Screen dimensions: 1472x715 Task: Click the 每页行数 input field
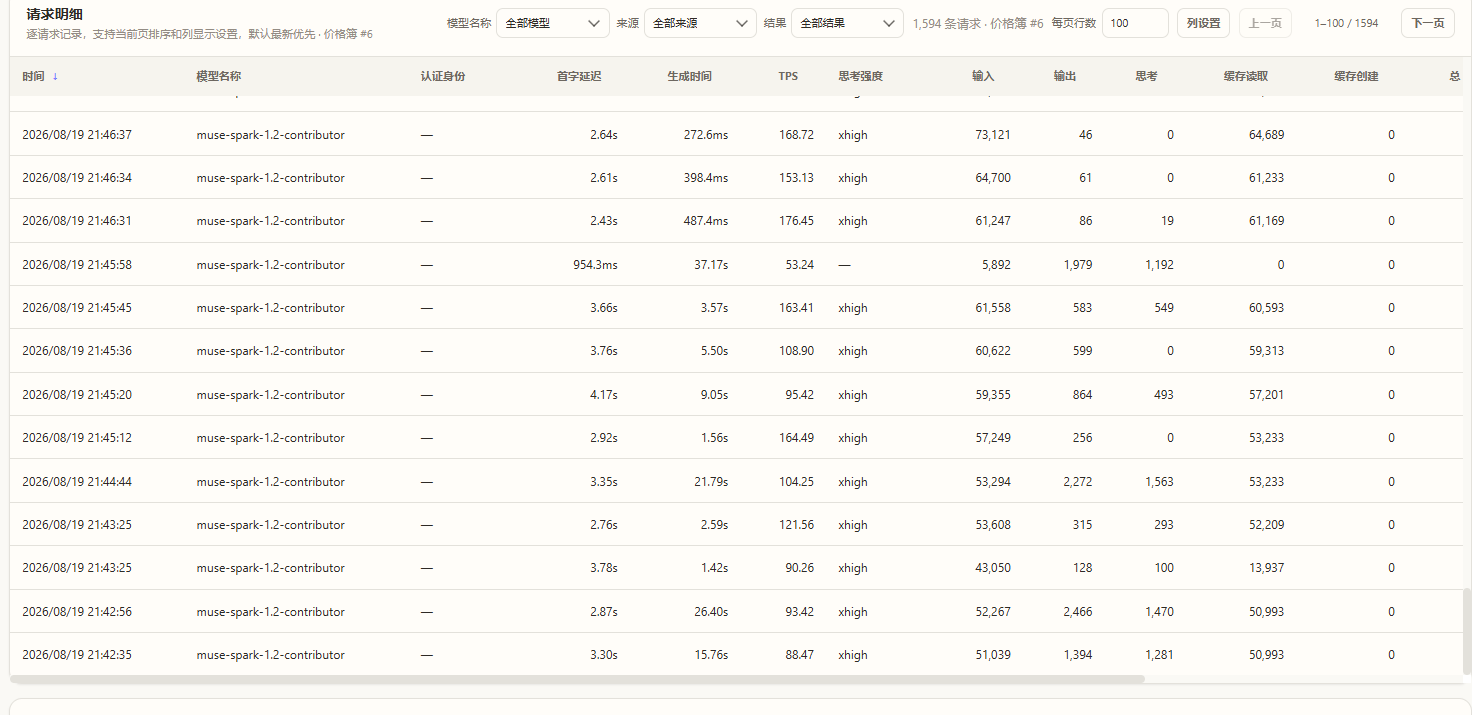1135,23
